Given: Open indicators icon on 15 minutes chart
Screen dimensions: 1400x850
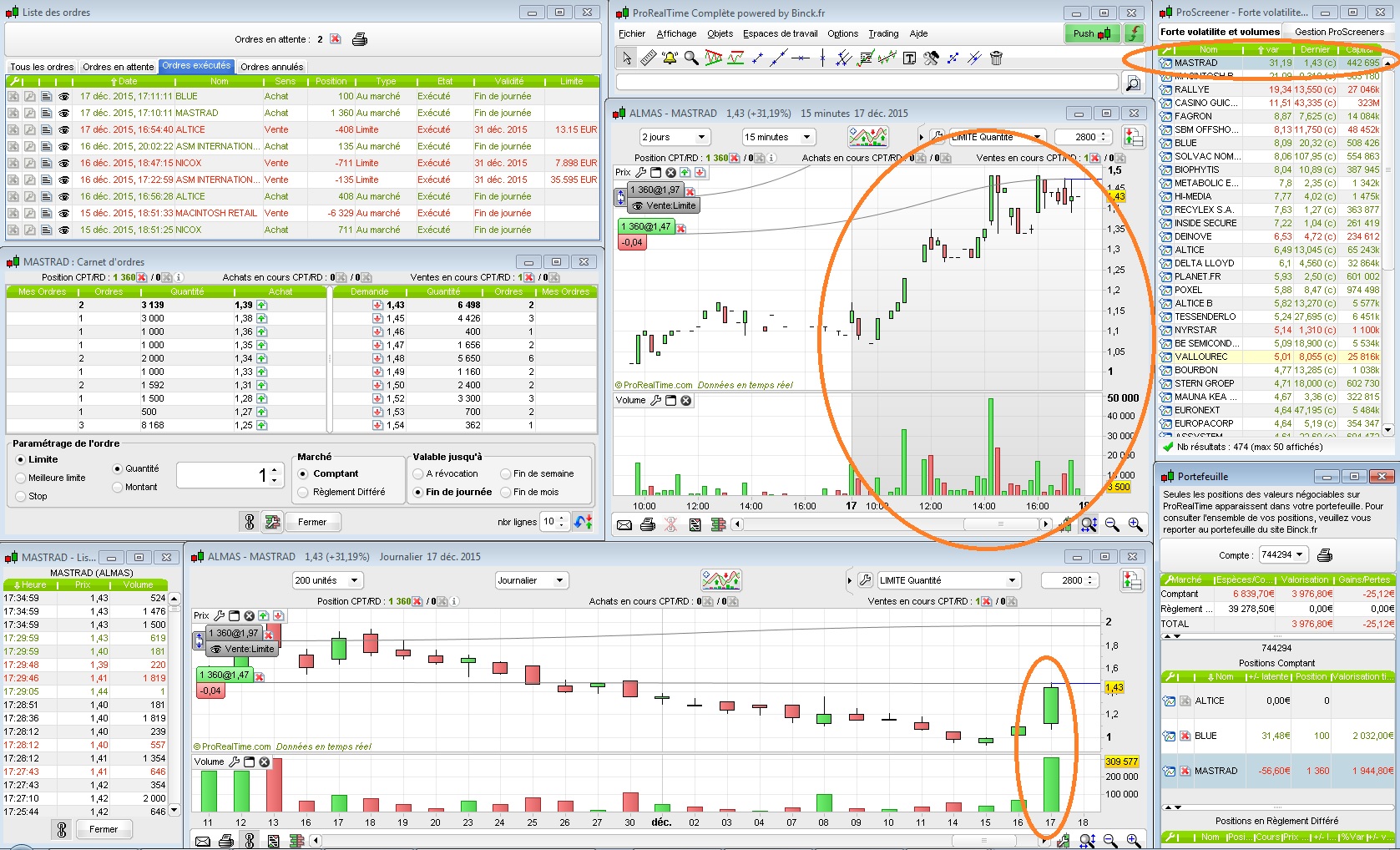Looking at the screenshot, I should (x=867, y=137).
